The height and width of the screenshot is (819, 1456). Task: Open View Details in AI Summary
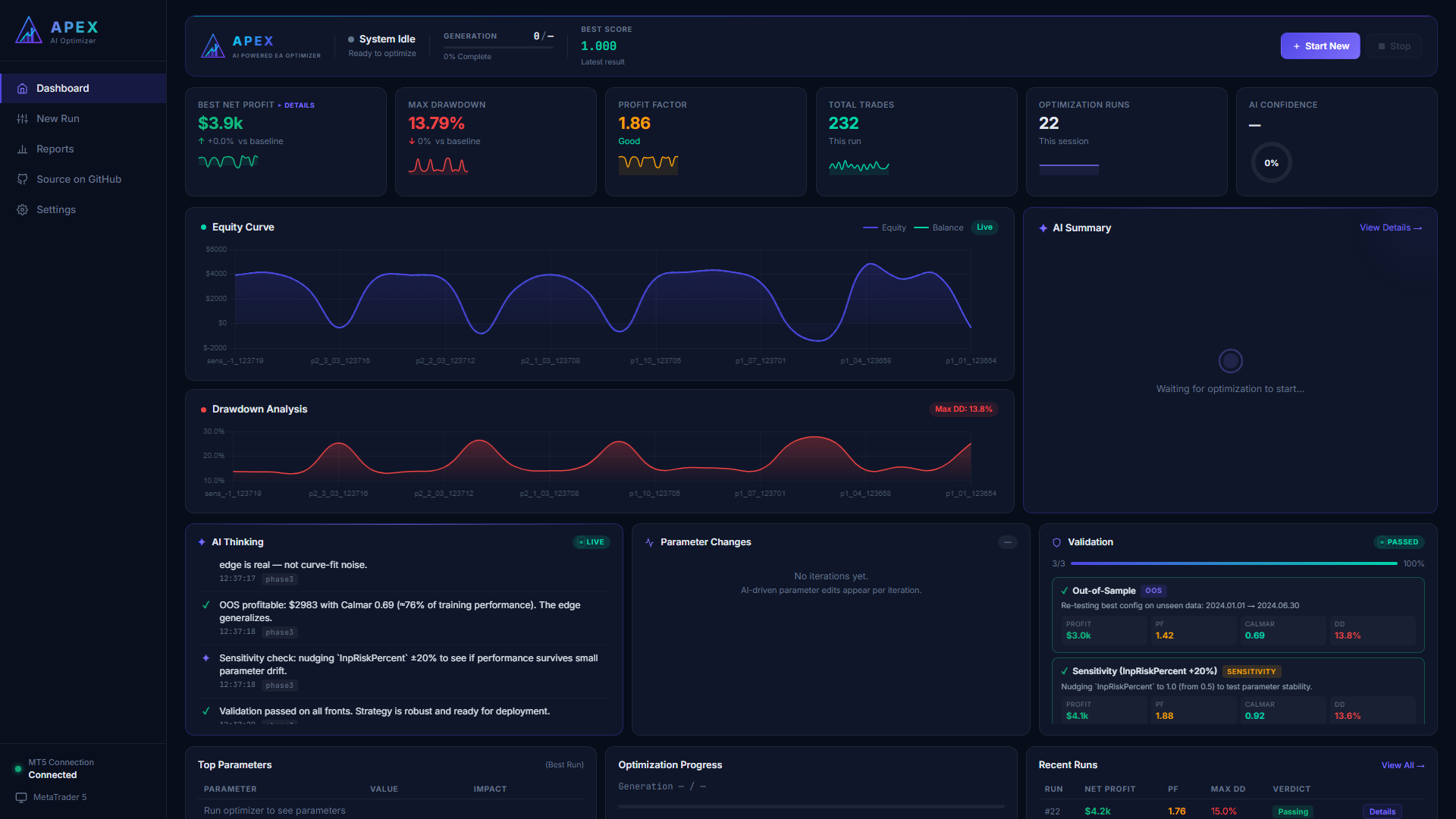[x=1391, y=228]
